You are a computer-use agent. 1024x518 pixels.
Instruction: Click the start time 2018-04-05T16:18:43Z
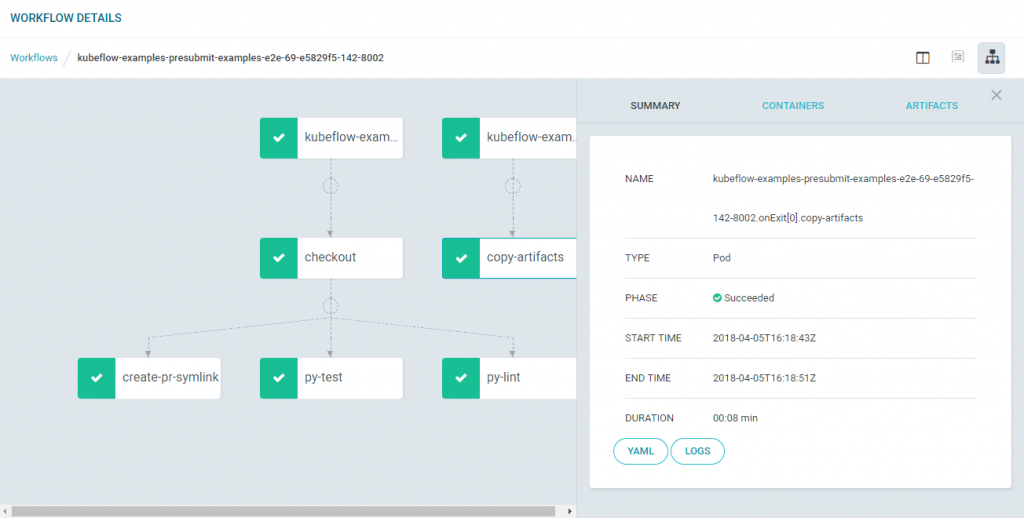pos(764,338)
